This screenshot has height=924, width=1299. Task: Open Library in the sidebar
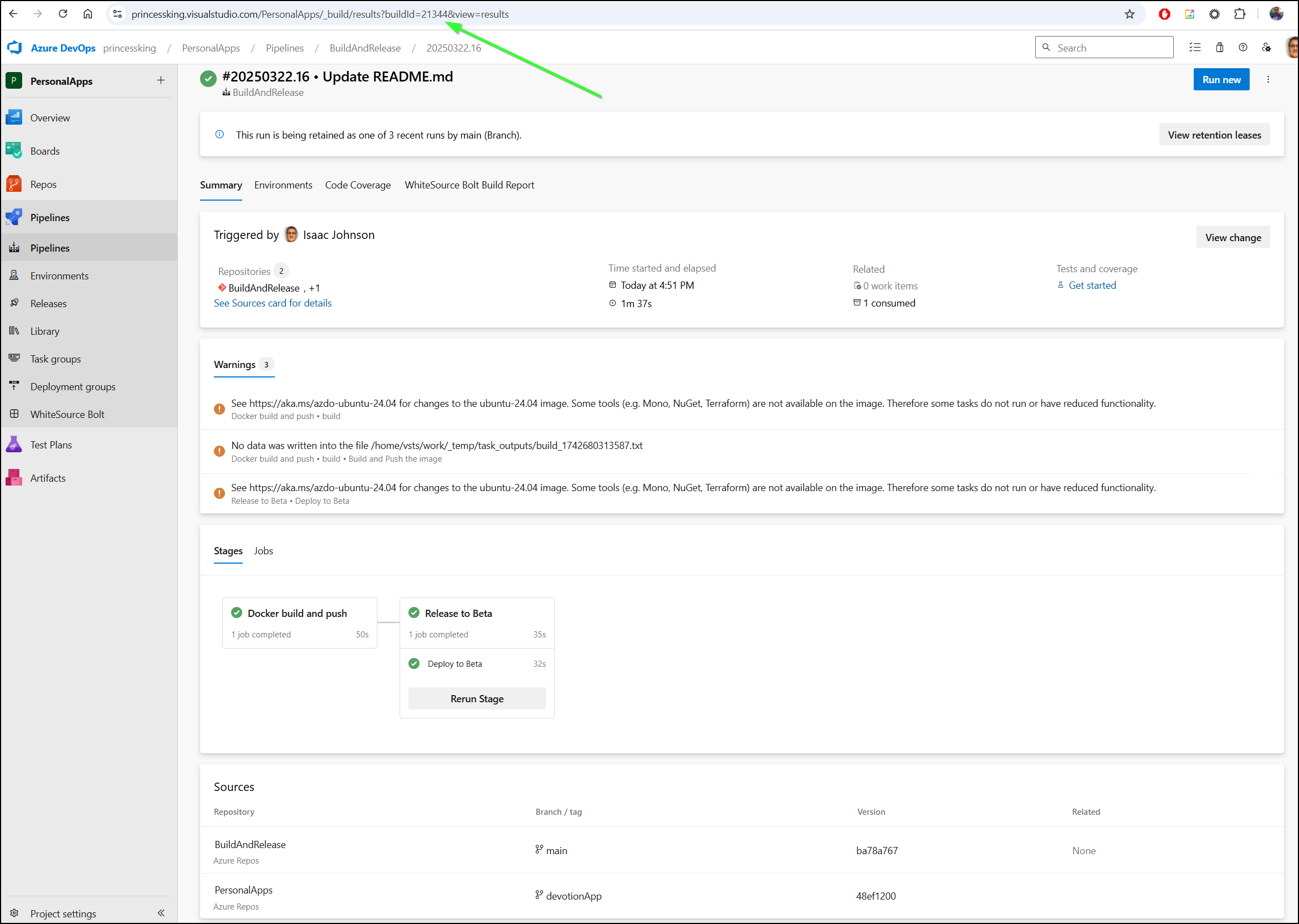[89, 331]
